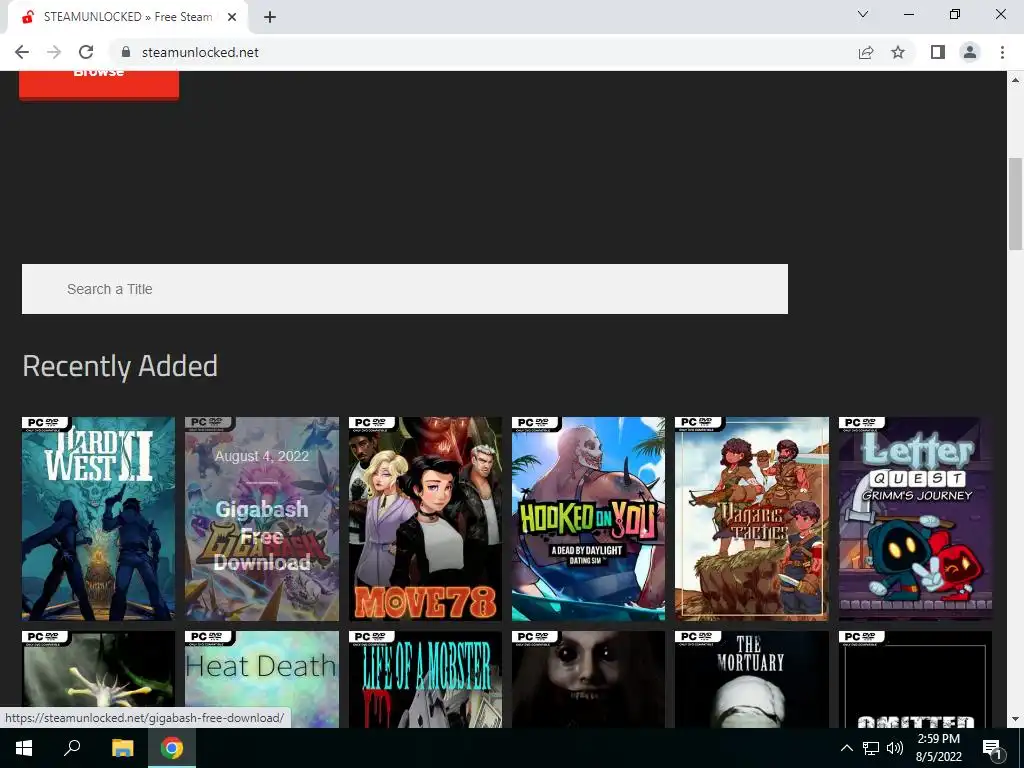Focus the Search a Title field
This screenshot has width=1024, height=768.
pos(405,289)
